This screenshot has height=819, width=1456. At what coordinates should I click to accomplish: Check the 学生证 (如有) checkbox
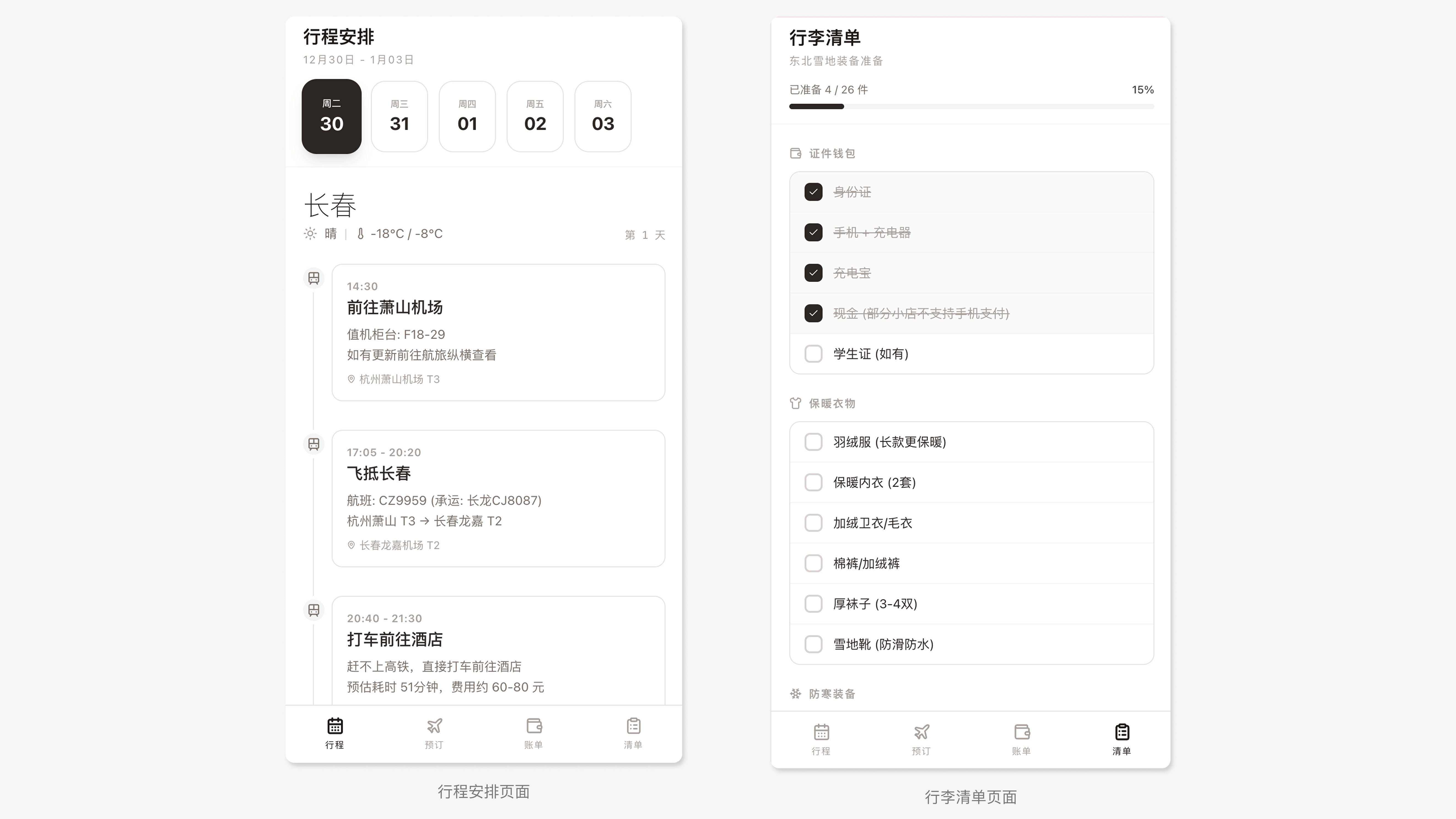coord(813,354)
